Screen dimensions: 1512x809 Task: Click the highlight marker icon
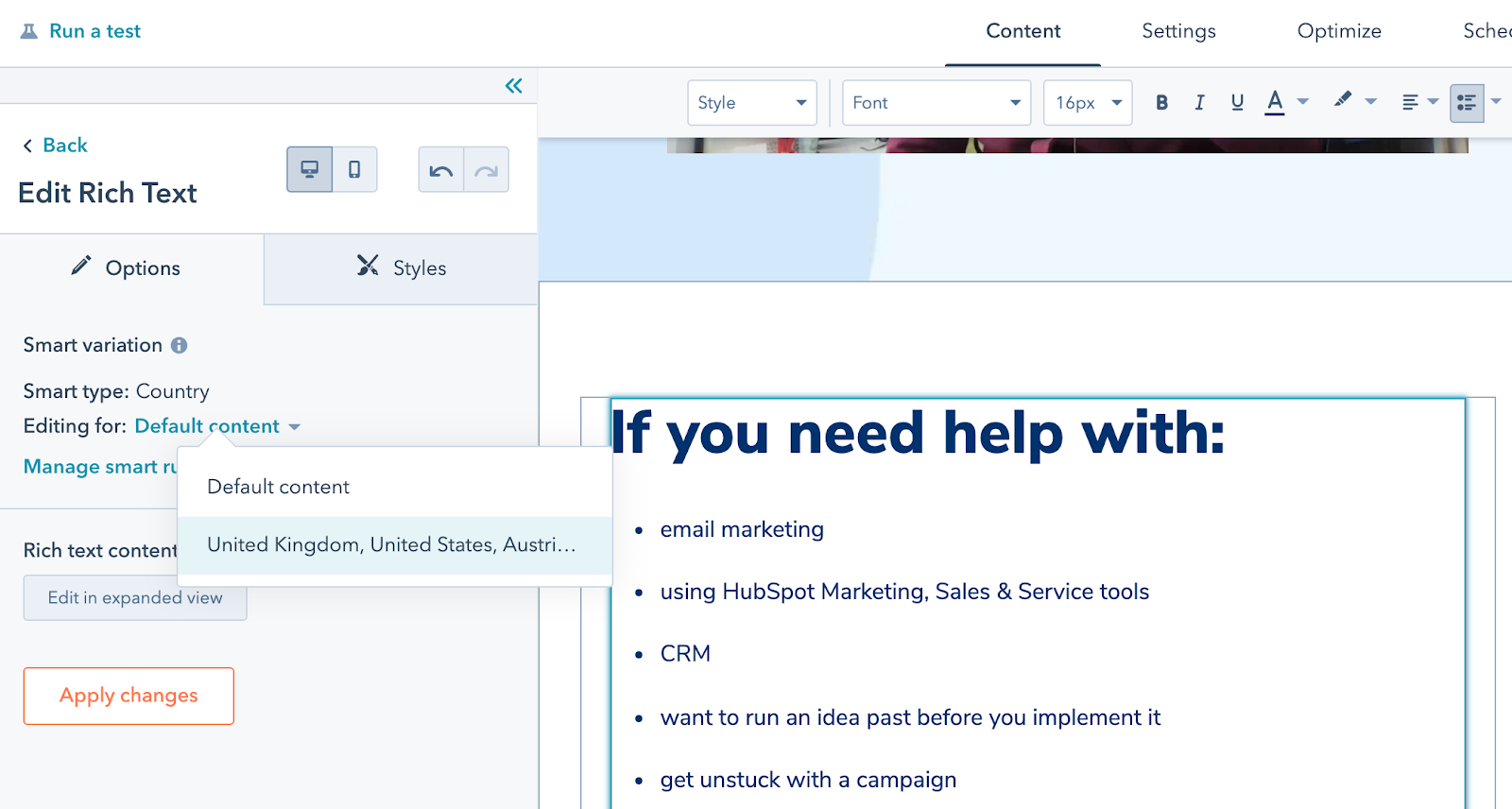click(1343, 101)
